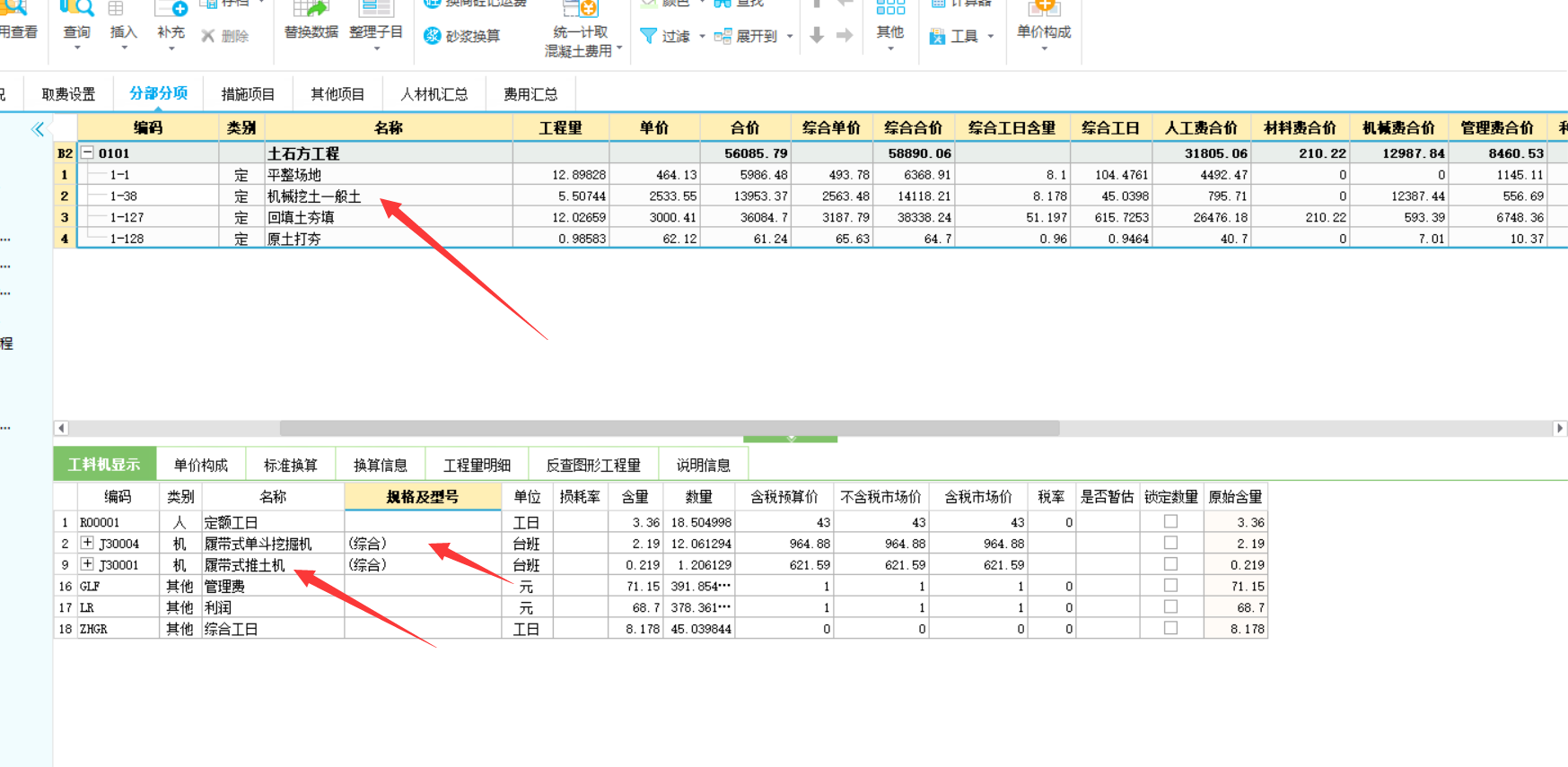Click the 工程量 column header
Viewport: 1568px width, 767px height.
pyautogui.click(x=561, y=127)
